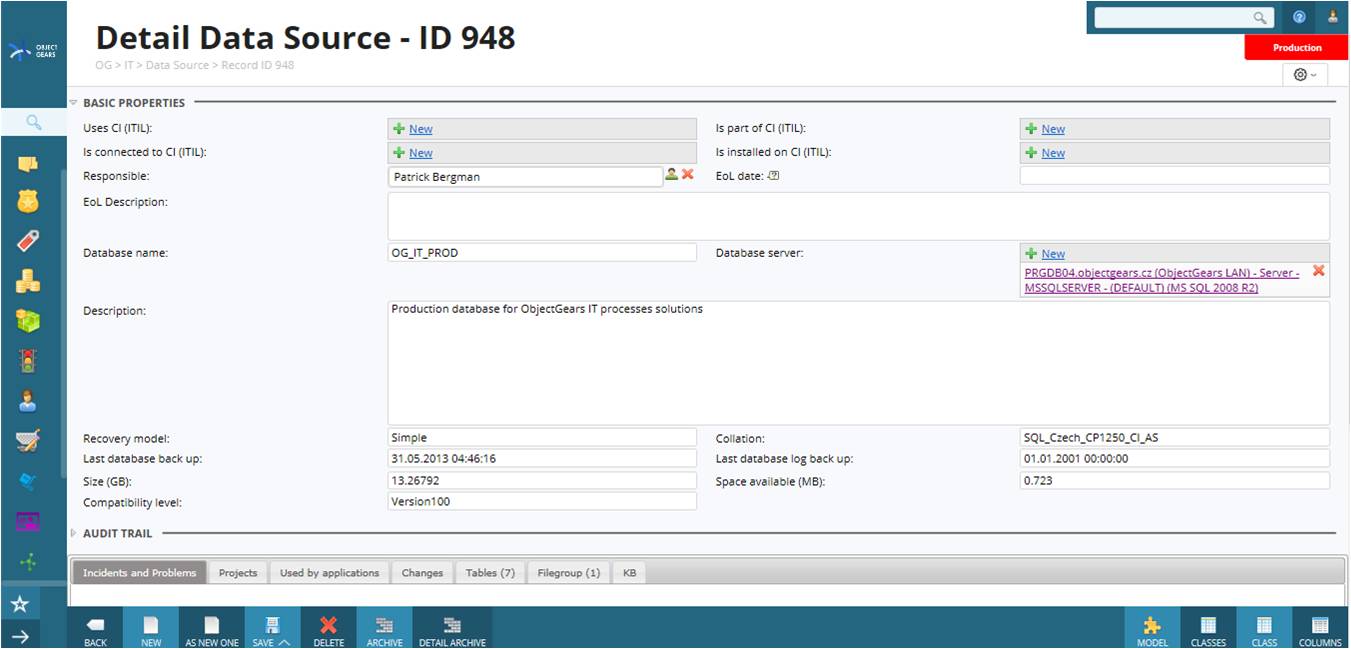This screenshot has width=1351, height=649.
Task: Click into the EoL Description text area
Action: coord(859,216)
